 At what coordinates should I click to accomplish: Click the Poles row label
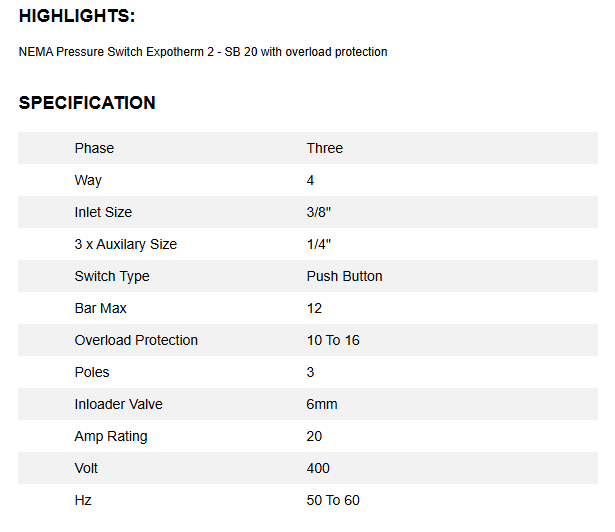click(x=92, y=372)
